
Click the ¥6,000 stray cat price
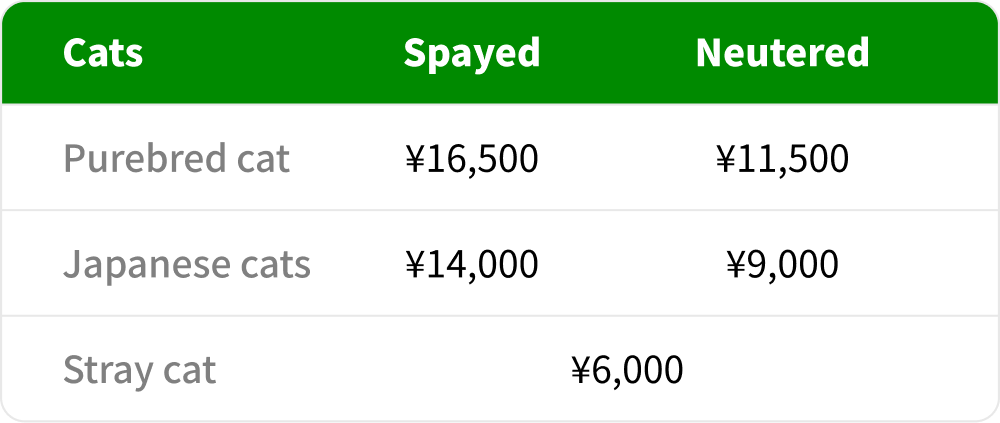coord(627,370)
